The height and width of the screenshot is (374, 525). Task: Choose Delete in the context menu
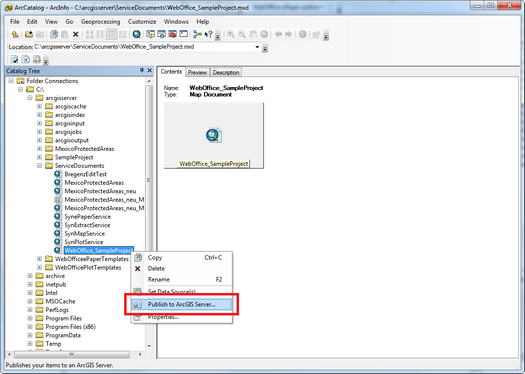point(181,269)
